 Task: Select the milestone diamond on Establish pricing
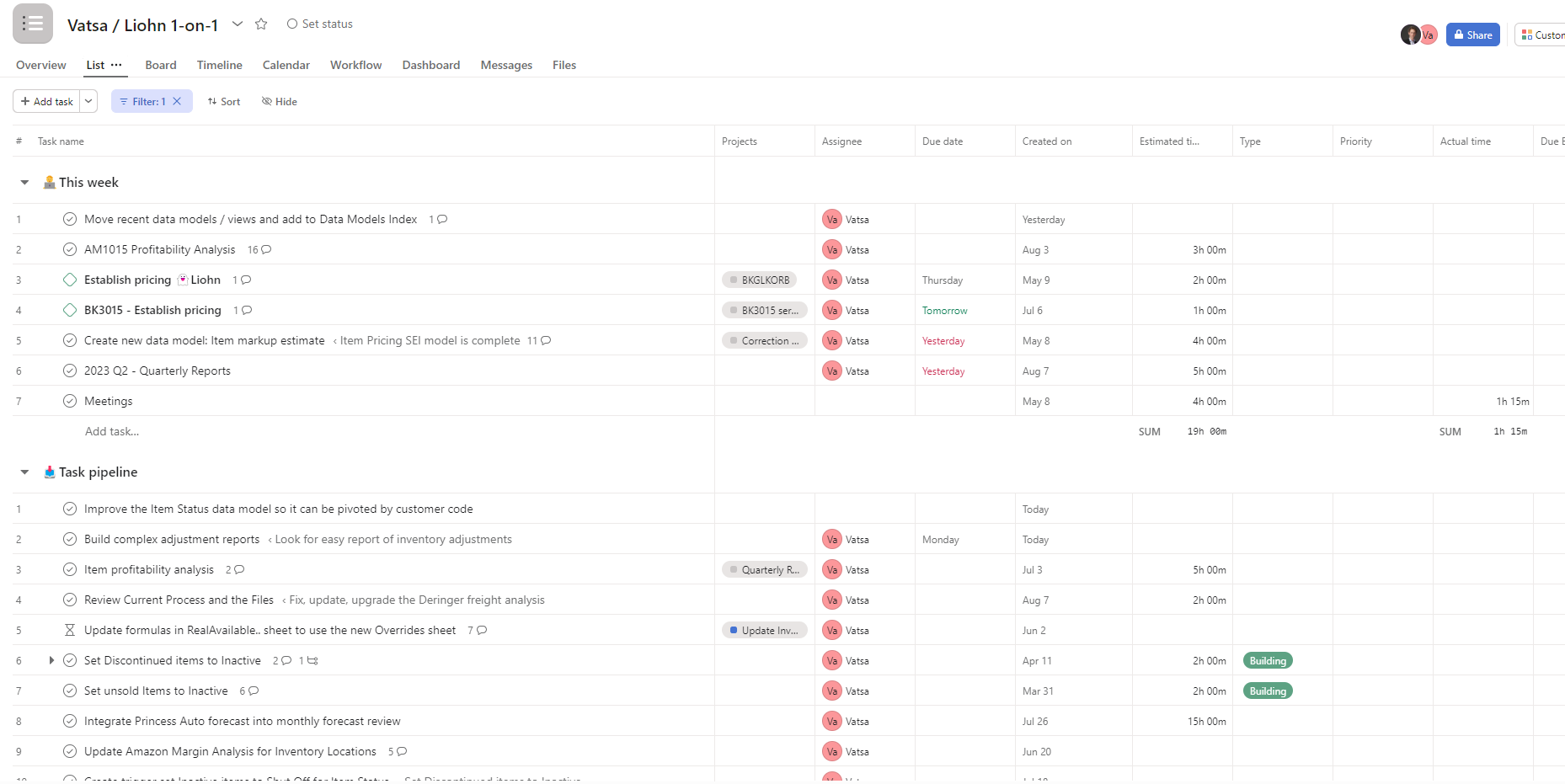(69, 280)
